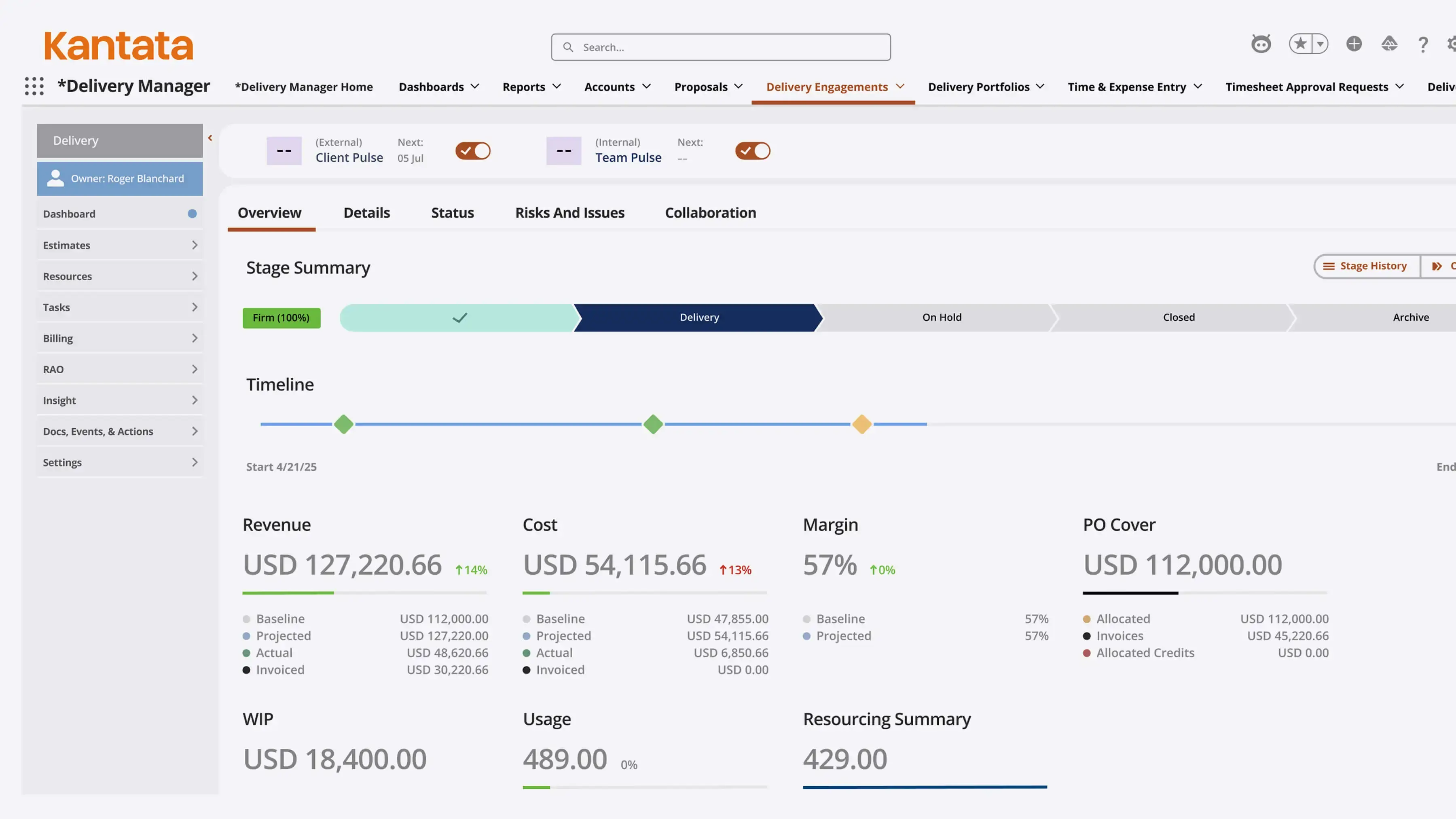Toggle the Team Pulse switch
The height and width of the screenshot is (819, 1456).
pyautogui.click(x=752, y=151)
